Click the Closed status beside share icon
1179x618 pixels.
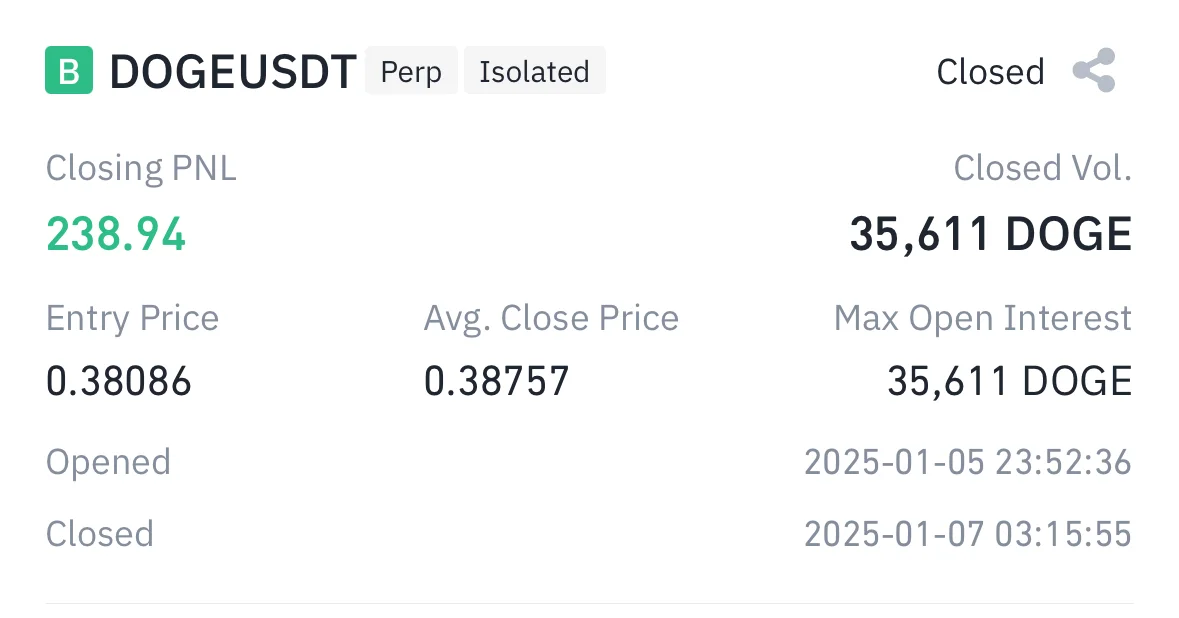pyautogui.click(x=990, y=72)
